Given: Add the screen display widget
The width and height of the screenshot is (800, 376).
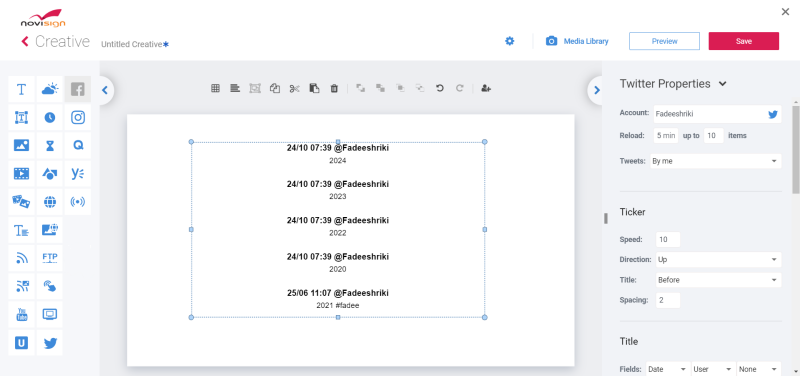Looking at the screenshot, I should pyautogui.click(x=49, y=314).
